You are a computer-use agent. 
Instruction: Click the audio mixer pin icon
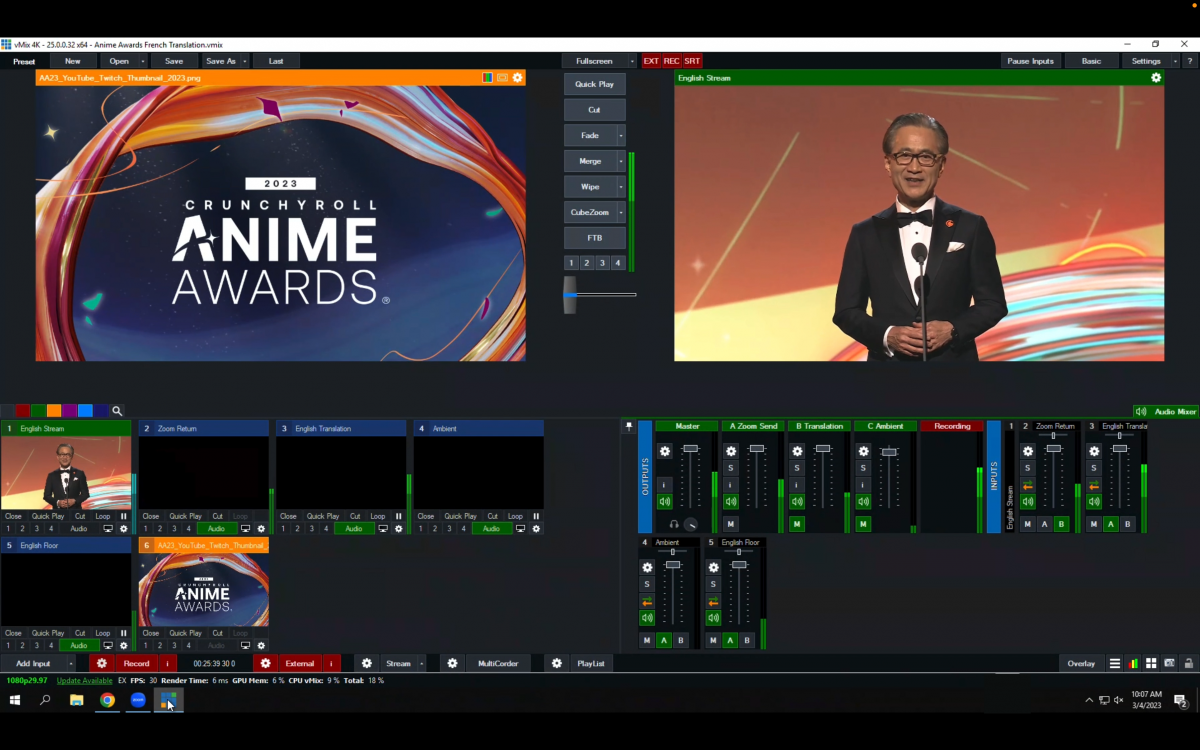pyautogui.click(x=629, y=426)
